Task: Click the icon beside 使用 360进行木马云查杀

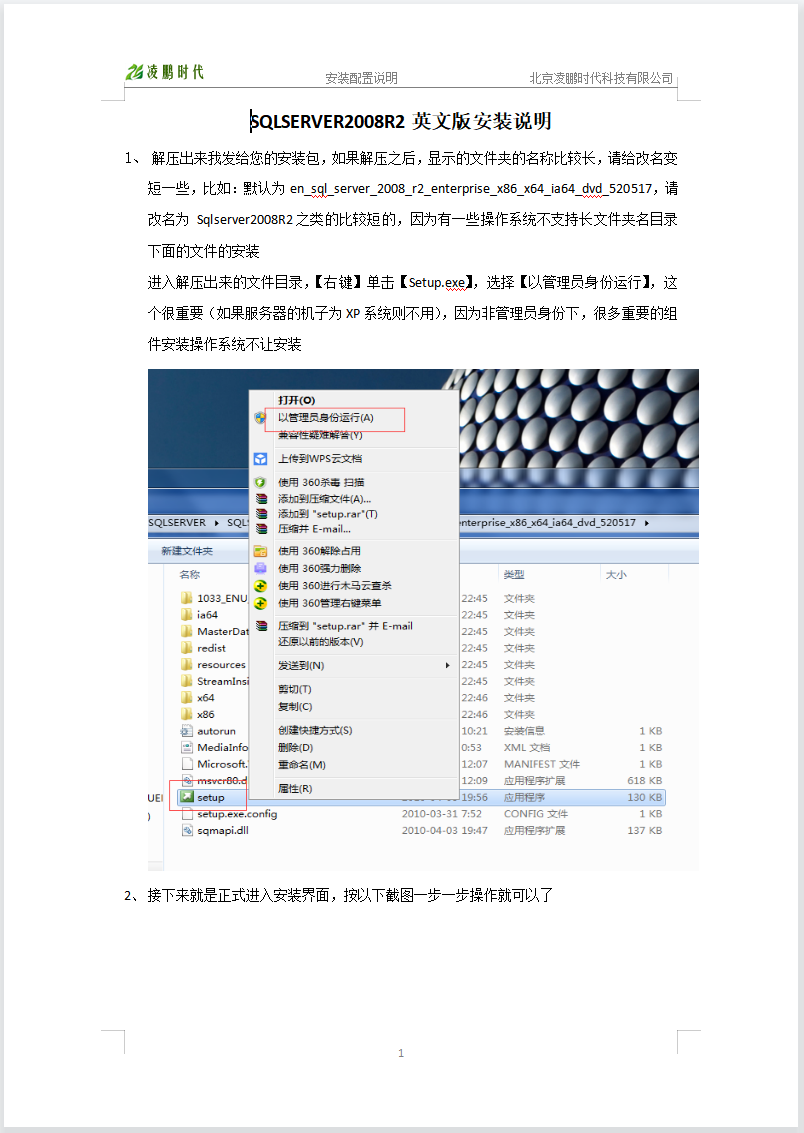Action: 260,585
